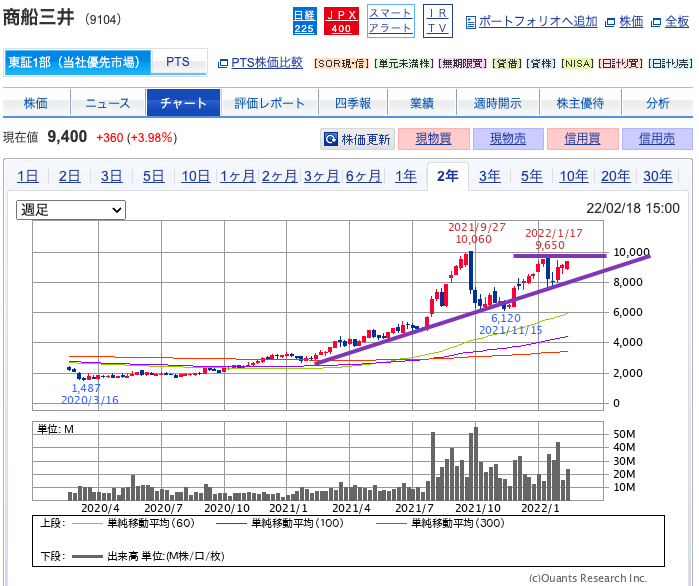Select the 30年 chart range
The image size is (699, 586).
(x=658, y=176)
